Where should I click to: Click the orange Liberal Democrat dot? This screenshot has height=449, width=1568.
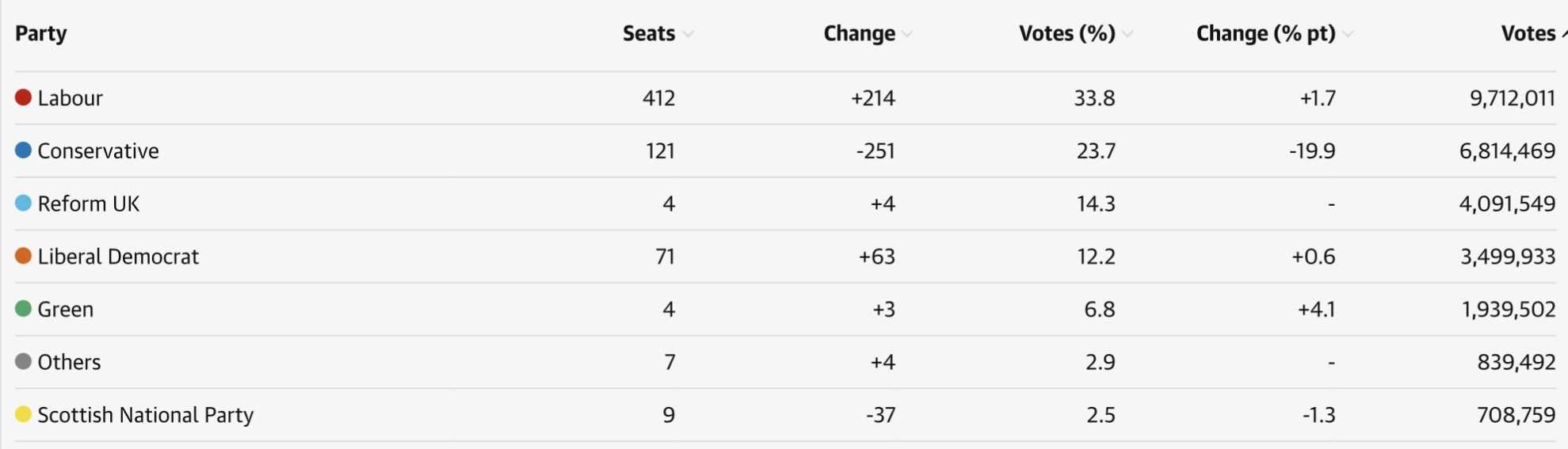pyautogui.click(x=23, y=256)
